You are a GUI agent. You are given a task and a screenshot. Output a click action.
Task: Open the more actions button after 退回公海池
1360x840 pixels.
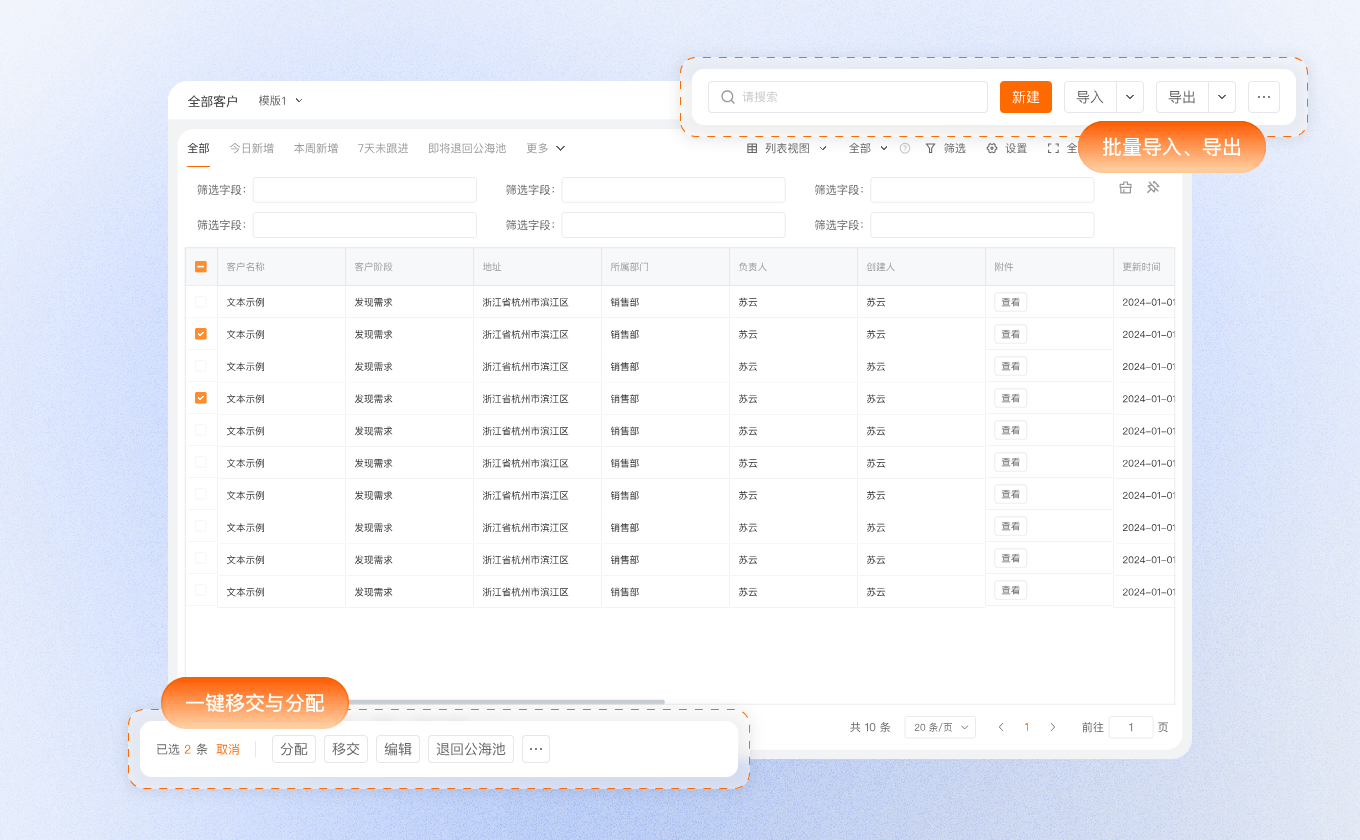536,749
